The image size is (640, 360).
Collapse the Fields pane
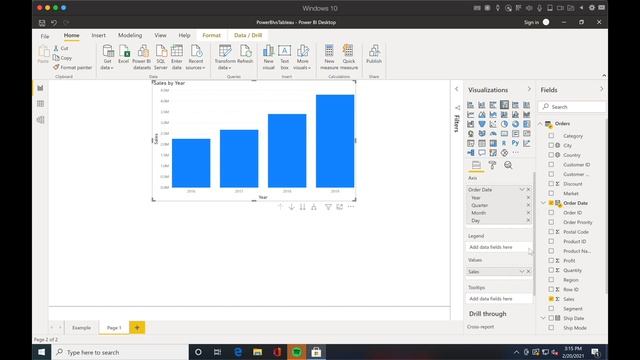tap(602, 89)
